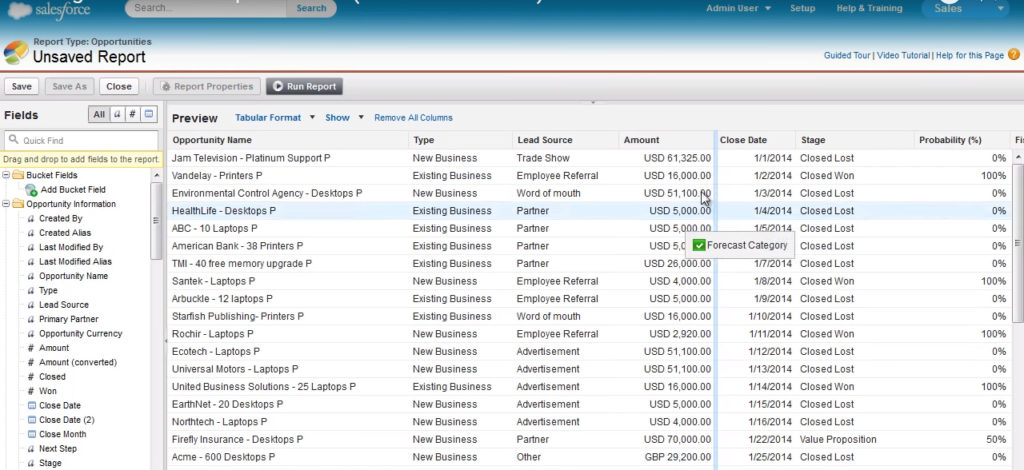Click the fields panel collapse handle arrow
1024x470 pixels.
(165, 341)
